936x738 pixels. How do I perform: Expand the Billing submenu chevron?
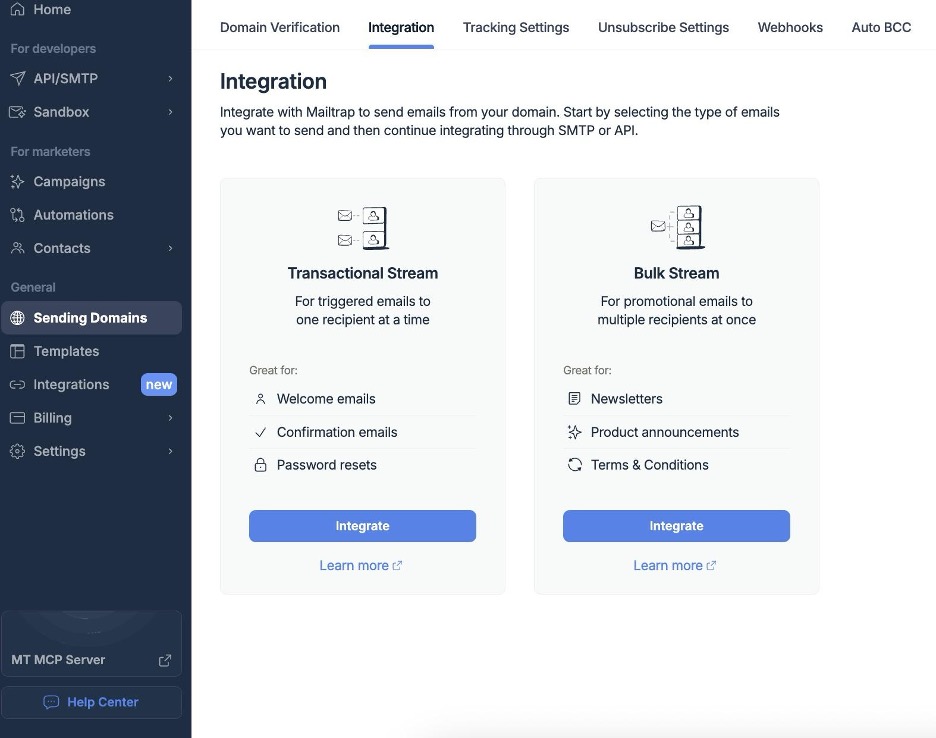[170, 418]
